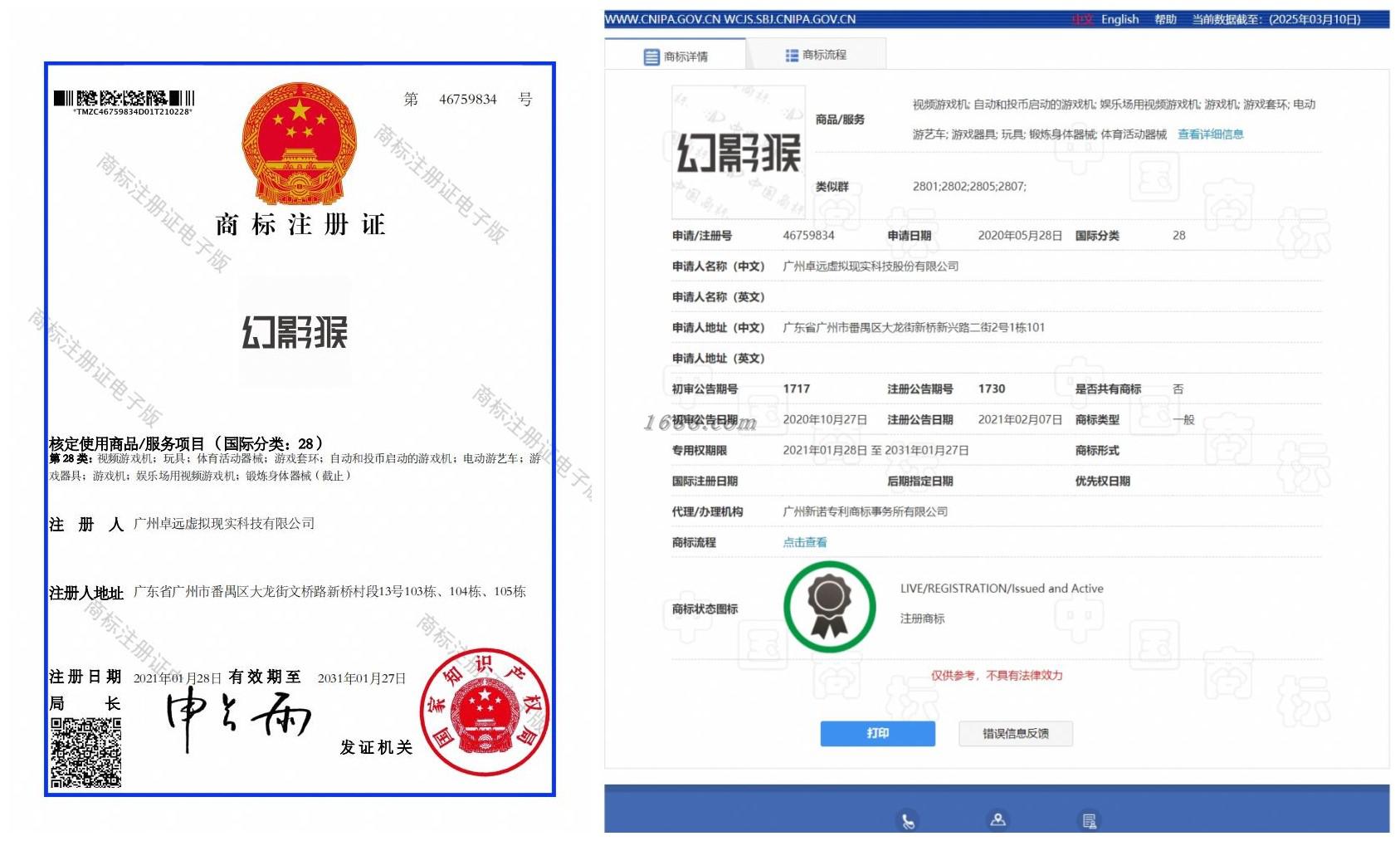Click the 申请/注册号 value 46759834 on detail page

(808, 236)
